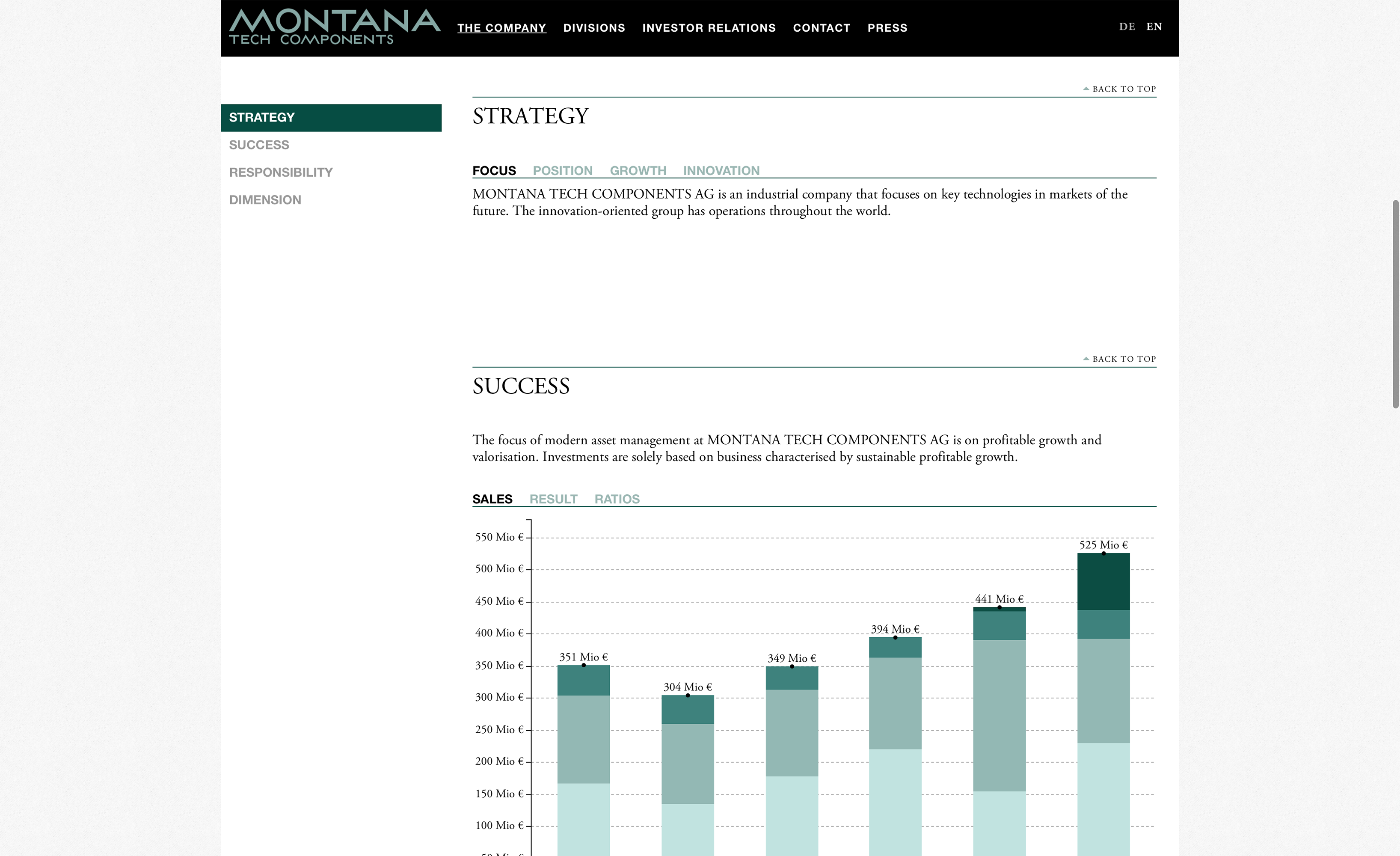The width and height of the screenshot is (1400, 856).
Task: Select Strategy in the sidebar
Action: tap(331, 118)
